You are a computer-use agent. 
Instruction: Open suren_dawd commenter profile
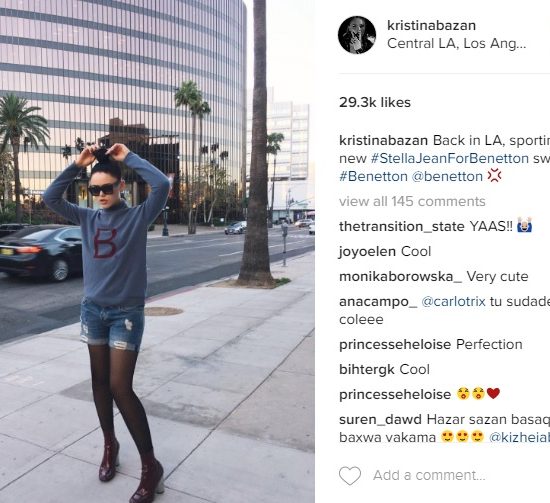pyautogui.click(x=380, y=420)
